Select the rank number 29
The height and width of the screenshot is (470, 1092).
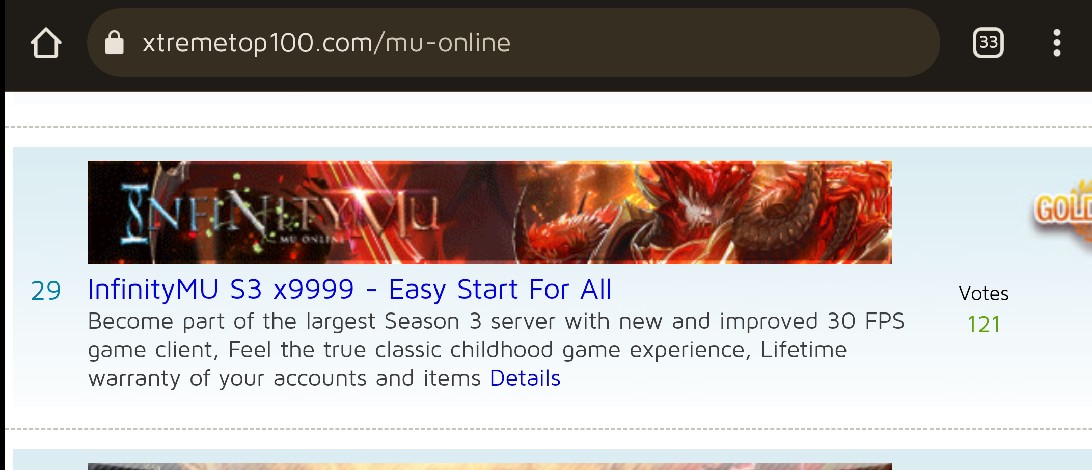[x=46, y=290]
